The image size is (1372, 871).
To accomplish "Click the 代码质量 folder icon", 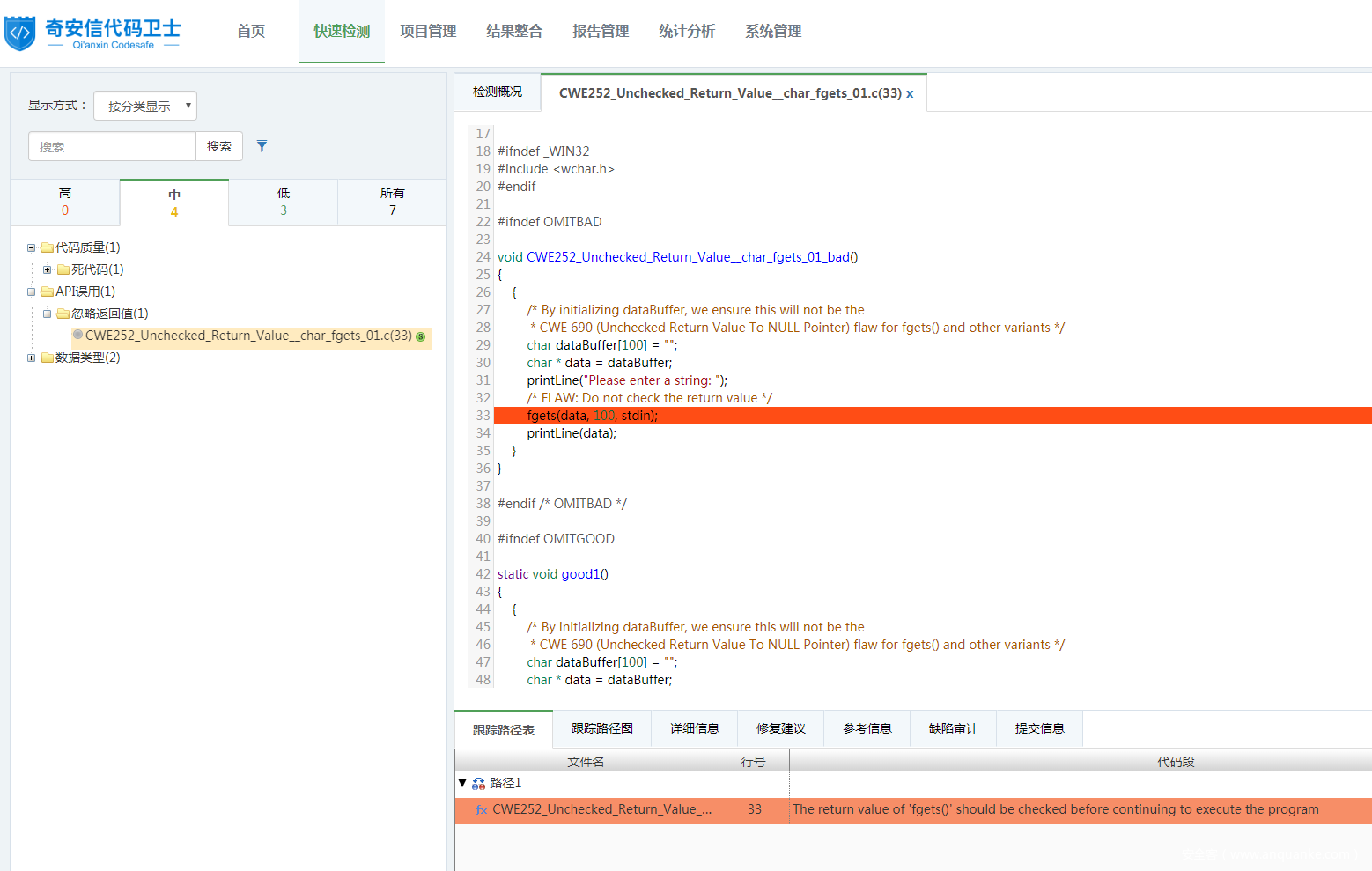I will click(47, 247).
